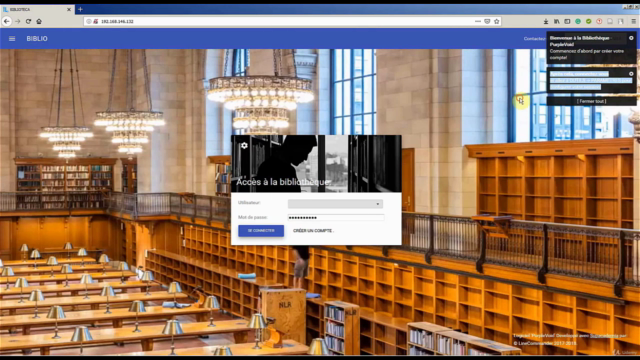640x360 pixels.
Task: Dismiss the Bienvenue notification
Action: (x=631, y=38)
